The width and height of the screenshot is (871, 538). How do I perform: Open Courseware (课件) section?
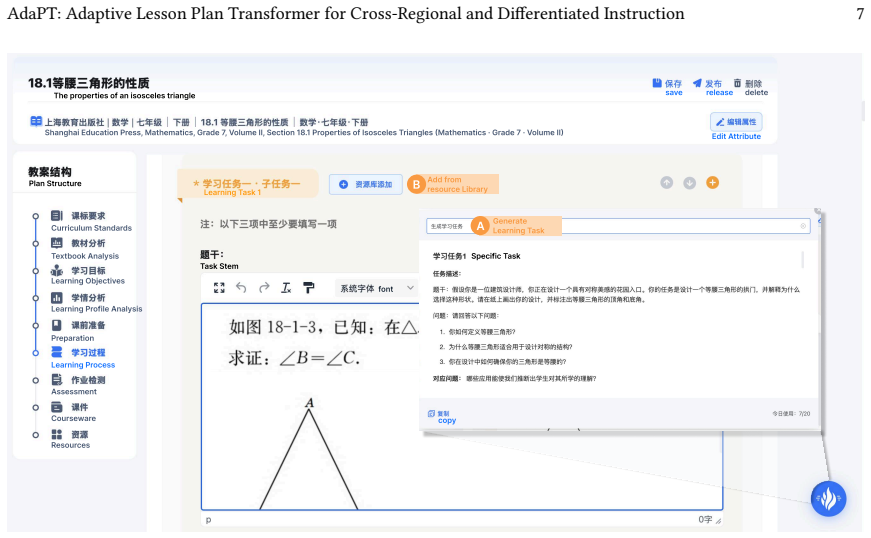(79, 407)
